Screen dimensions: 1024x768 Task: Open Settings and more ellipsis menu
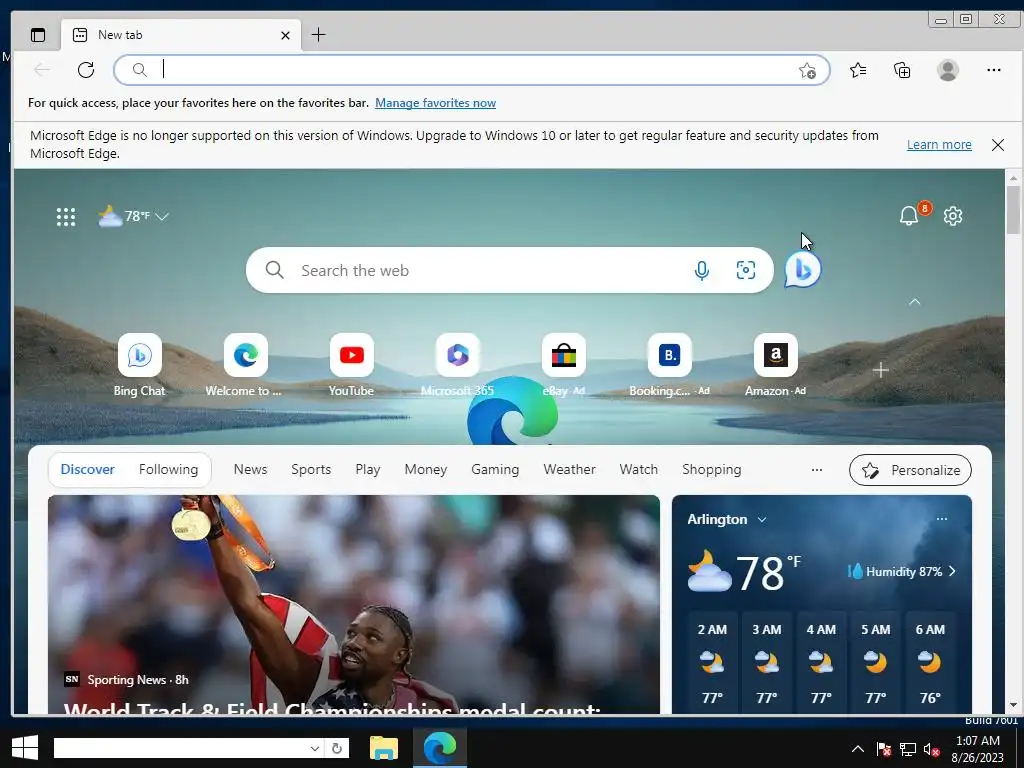click(x=994, y=70)
